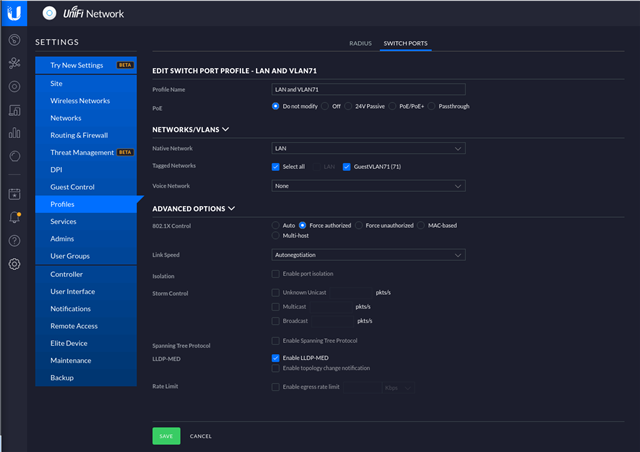Image resolution: width=640 pixels, height=452 pixels.
Task: Open the Topology map icon in sidebar
Action: click(15, 63)
